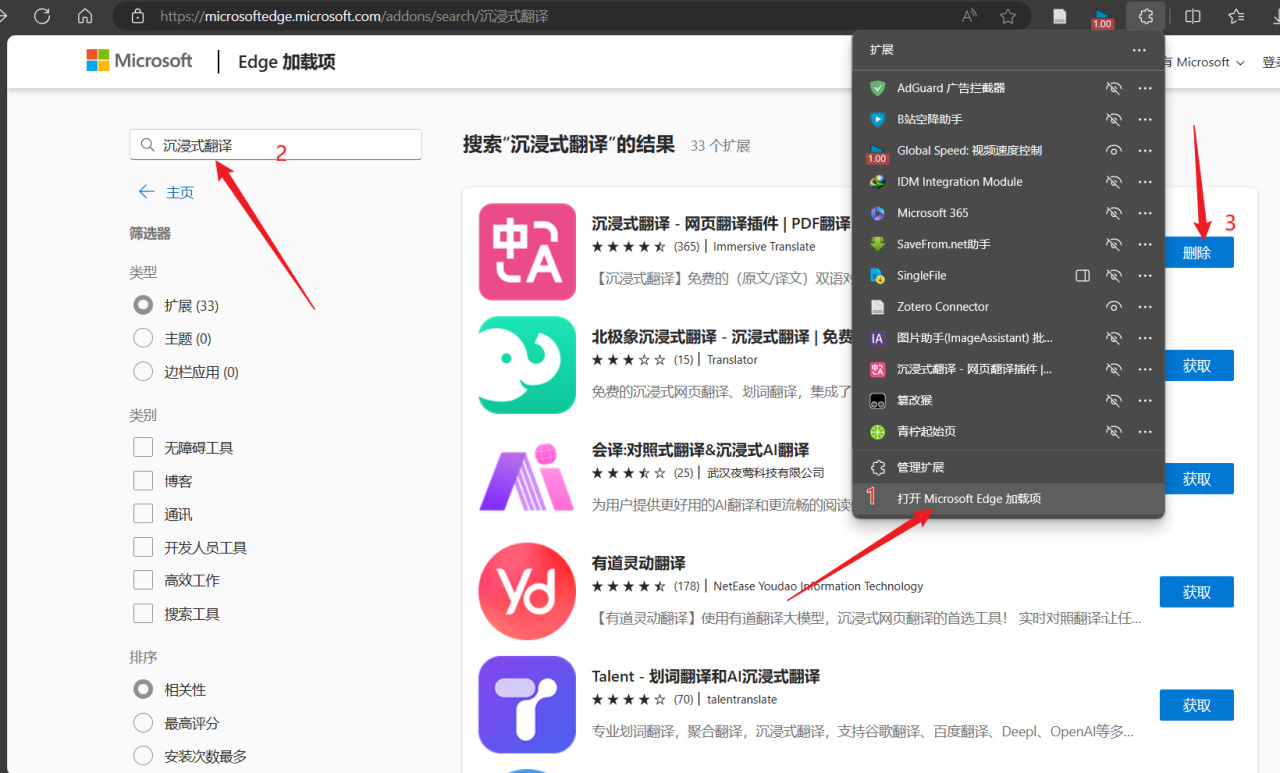This screenshot has height=773, width=1280.
Task: Add this page to favorites star
Action: coord(1008,16)
